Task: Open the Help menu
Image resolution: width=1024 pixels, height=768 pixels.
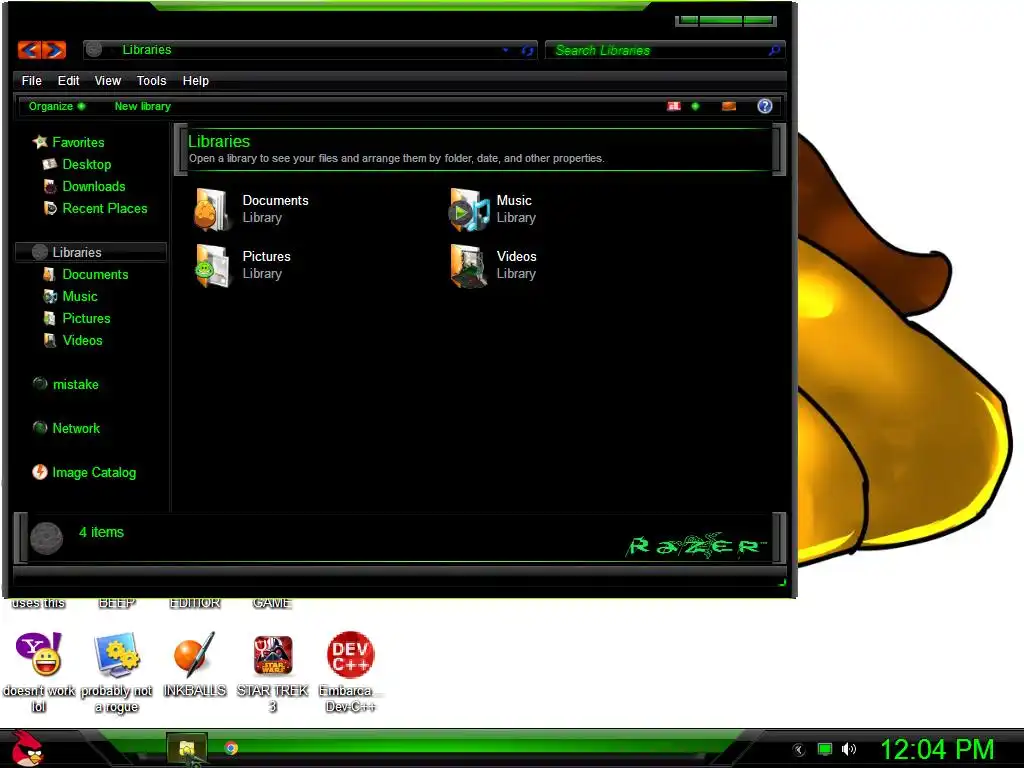Action: coord(195,80)
